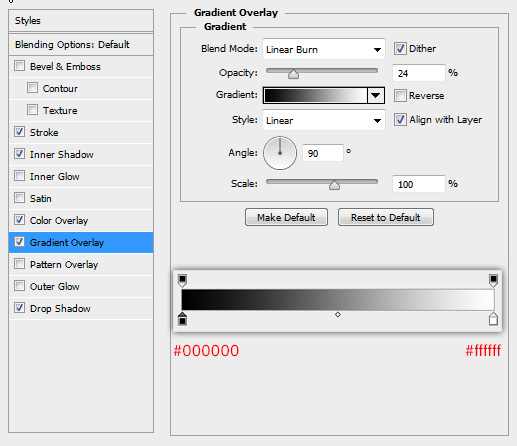Select the Drop Shadow style label
Image resolution: width=517 pixels, height=446 pixels.
pos(60,309)
